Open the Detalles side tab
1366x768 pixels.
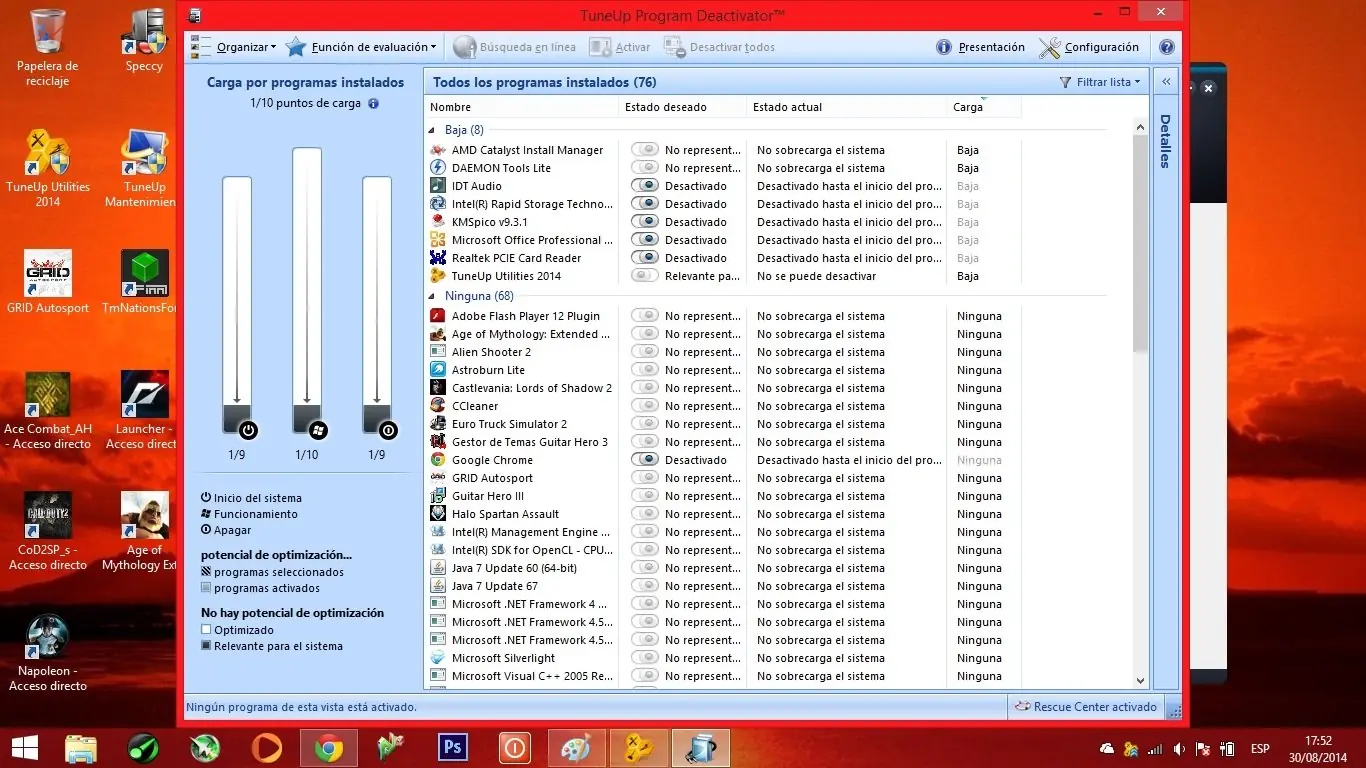coord(1166,141)
